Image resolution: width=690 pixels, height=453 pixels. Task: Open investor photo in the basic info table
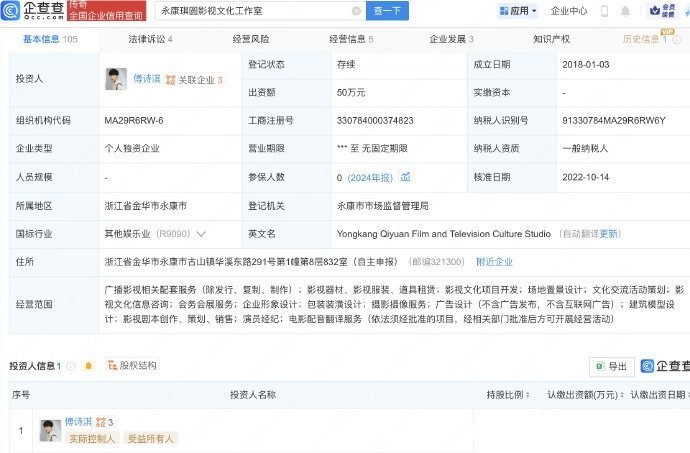coord(116,79)
